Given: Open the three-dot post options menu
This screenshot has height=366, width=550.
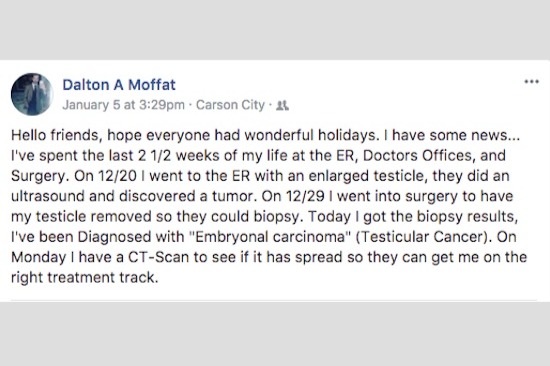Looking at the screenshot, I should 531,82.
